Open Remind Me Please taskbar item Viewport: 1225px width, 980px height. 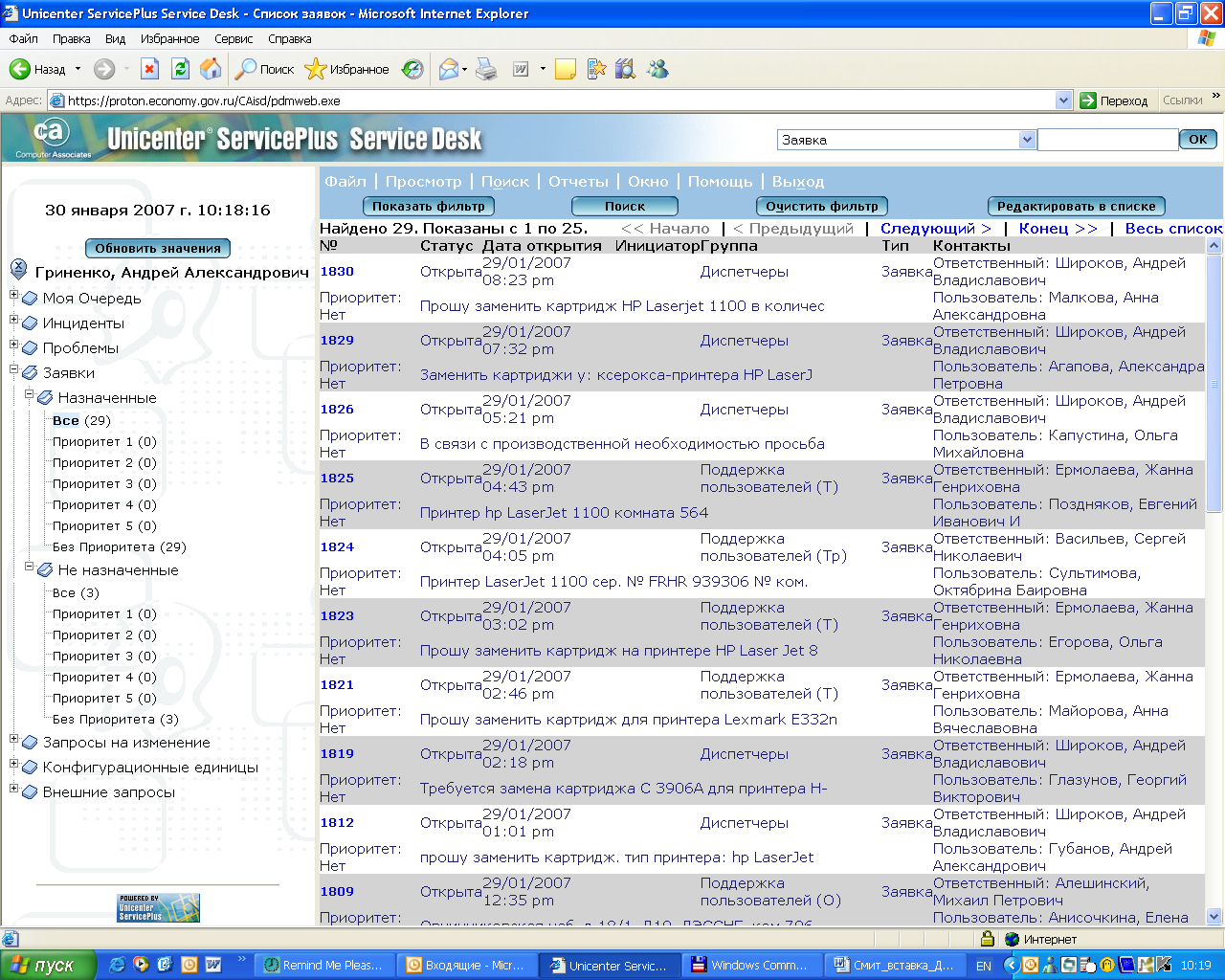(324, 965)
